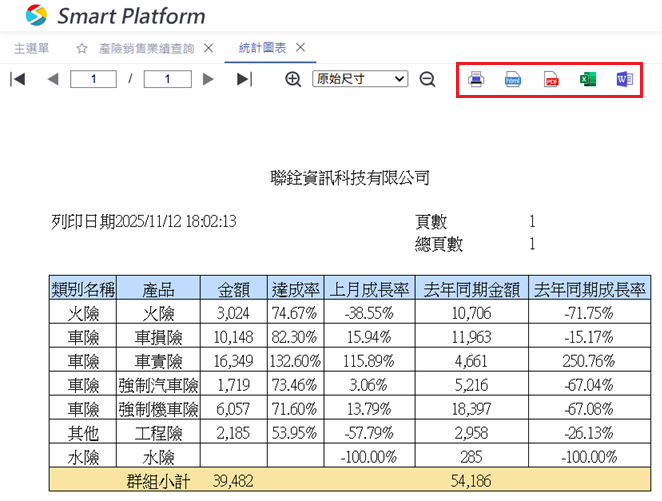
Task: Export report to Word
Action: pyautogui.click(x=624, y=80)
